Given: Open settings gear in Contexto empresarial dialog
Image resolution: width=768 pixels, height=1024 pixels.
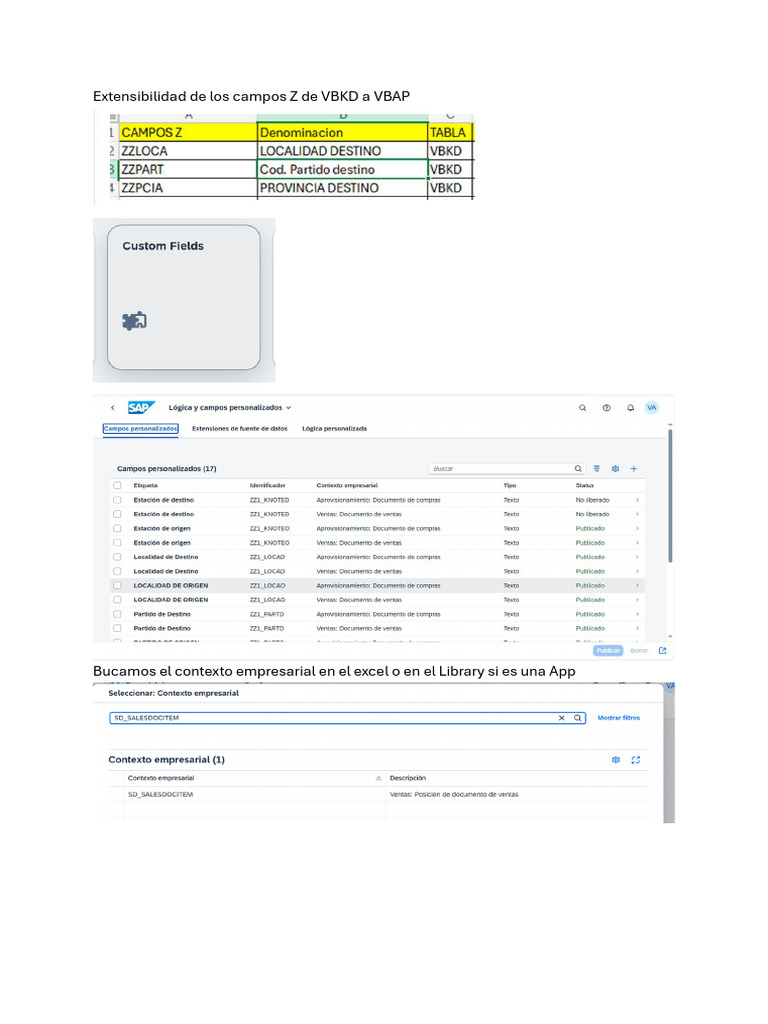Looking at the screenshot, I should click(616, 760).
